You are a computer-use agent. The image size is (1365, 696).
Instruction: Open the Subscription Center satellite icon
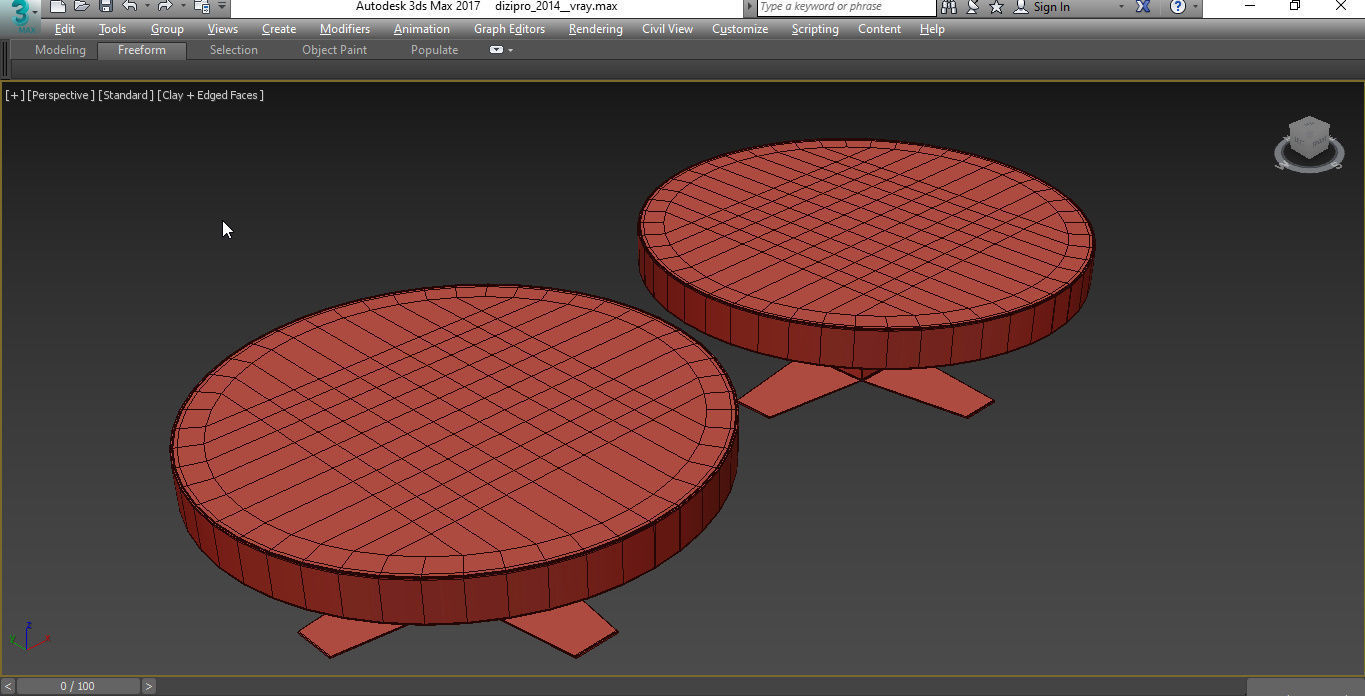(973, 7)
